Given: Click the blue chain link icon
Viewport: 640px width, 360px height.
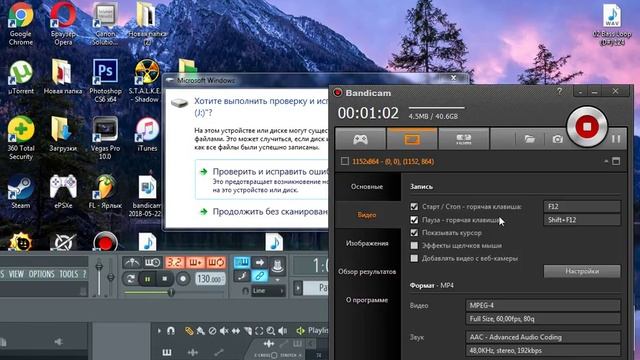Looking at the screenshot, I should (260, 276).
